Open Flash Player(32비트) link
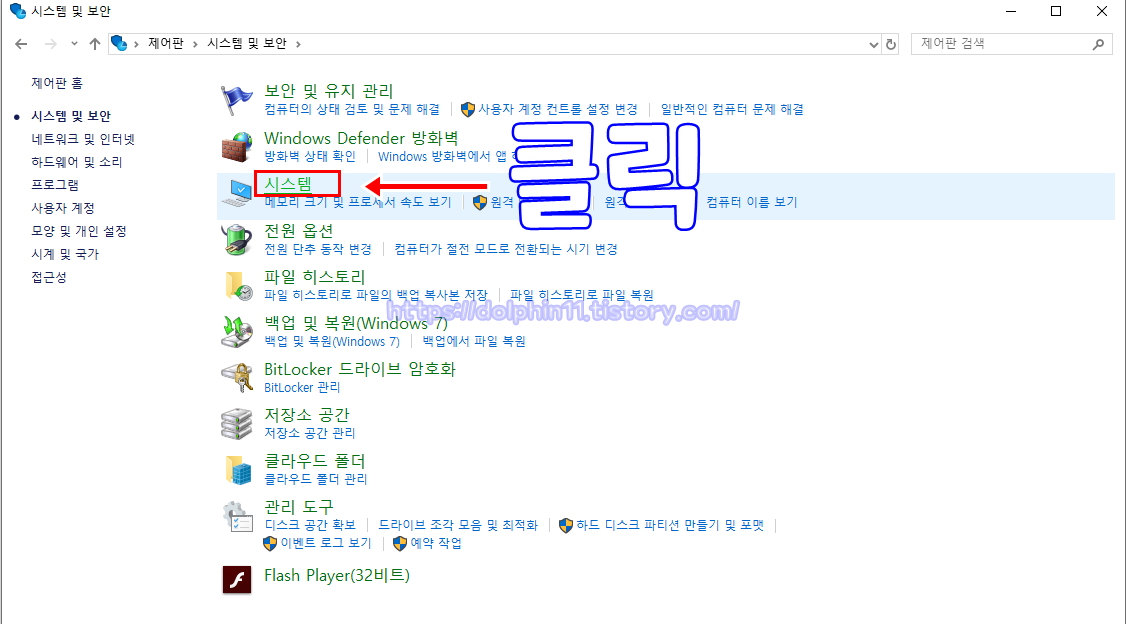 point(337,575)
